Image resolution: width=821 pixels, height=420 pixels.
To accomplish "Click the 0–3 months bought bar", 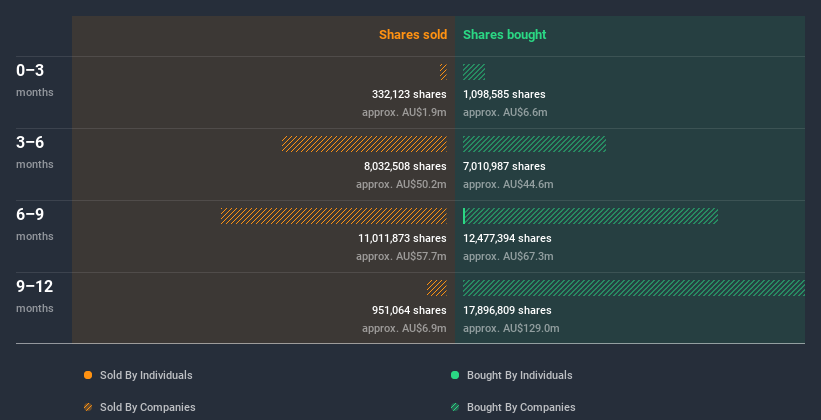I will [474, 72].
